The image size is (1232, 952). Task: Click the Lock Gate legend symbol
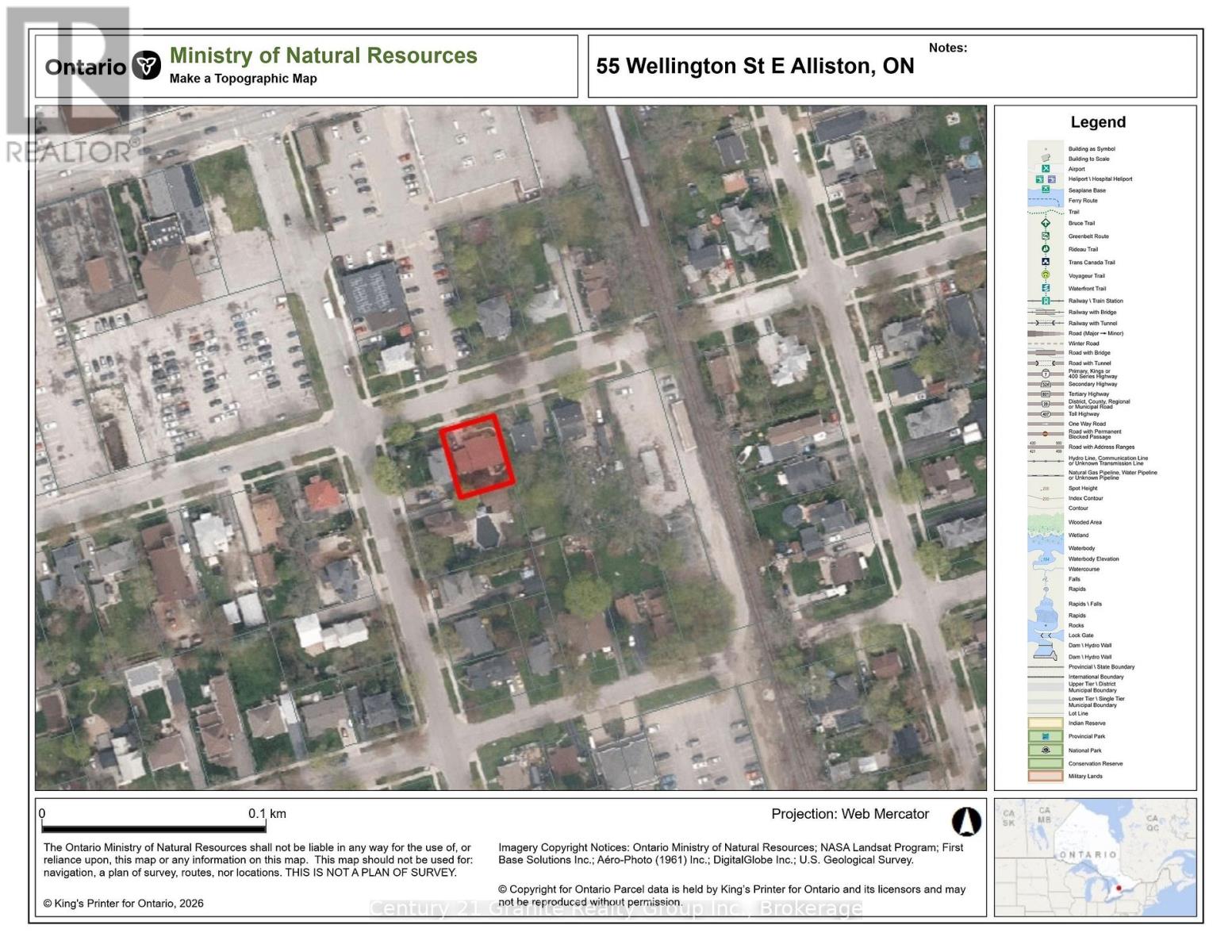coord(1046,635)
